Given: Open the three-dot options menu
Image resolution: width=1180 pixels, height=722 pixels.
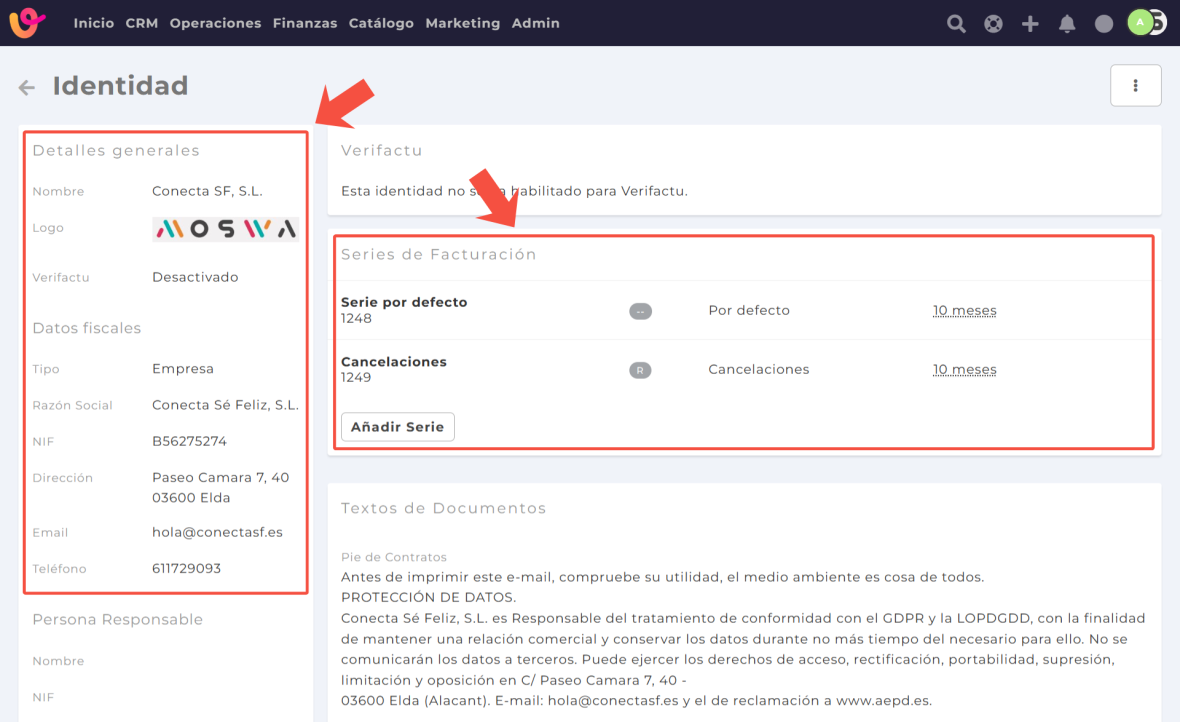Looking at the screenshot, I should (x=1135, y=86).
